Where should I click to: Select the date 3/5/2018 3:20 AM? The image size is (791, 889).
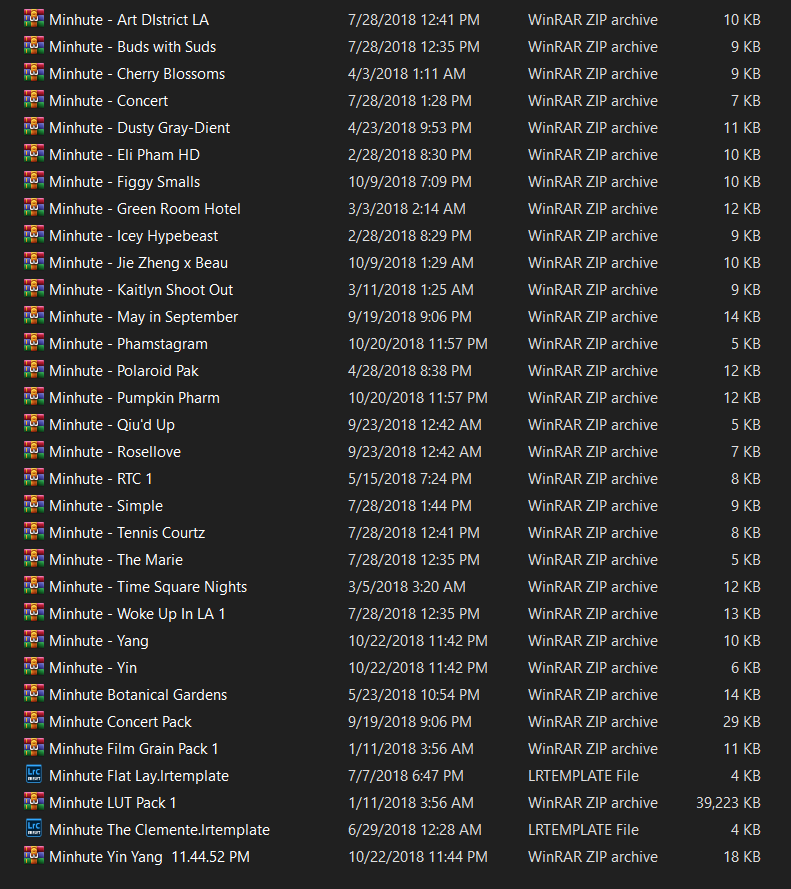[x=407, y=587]
